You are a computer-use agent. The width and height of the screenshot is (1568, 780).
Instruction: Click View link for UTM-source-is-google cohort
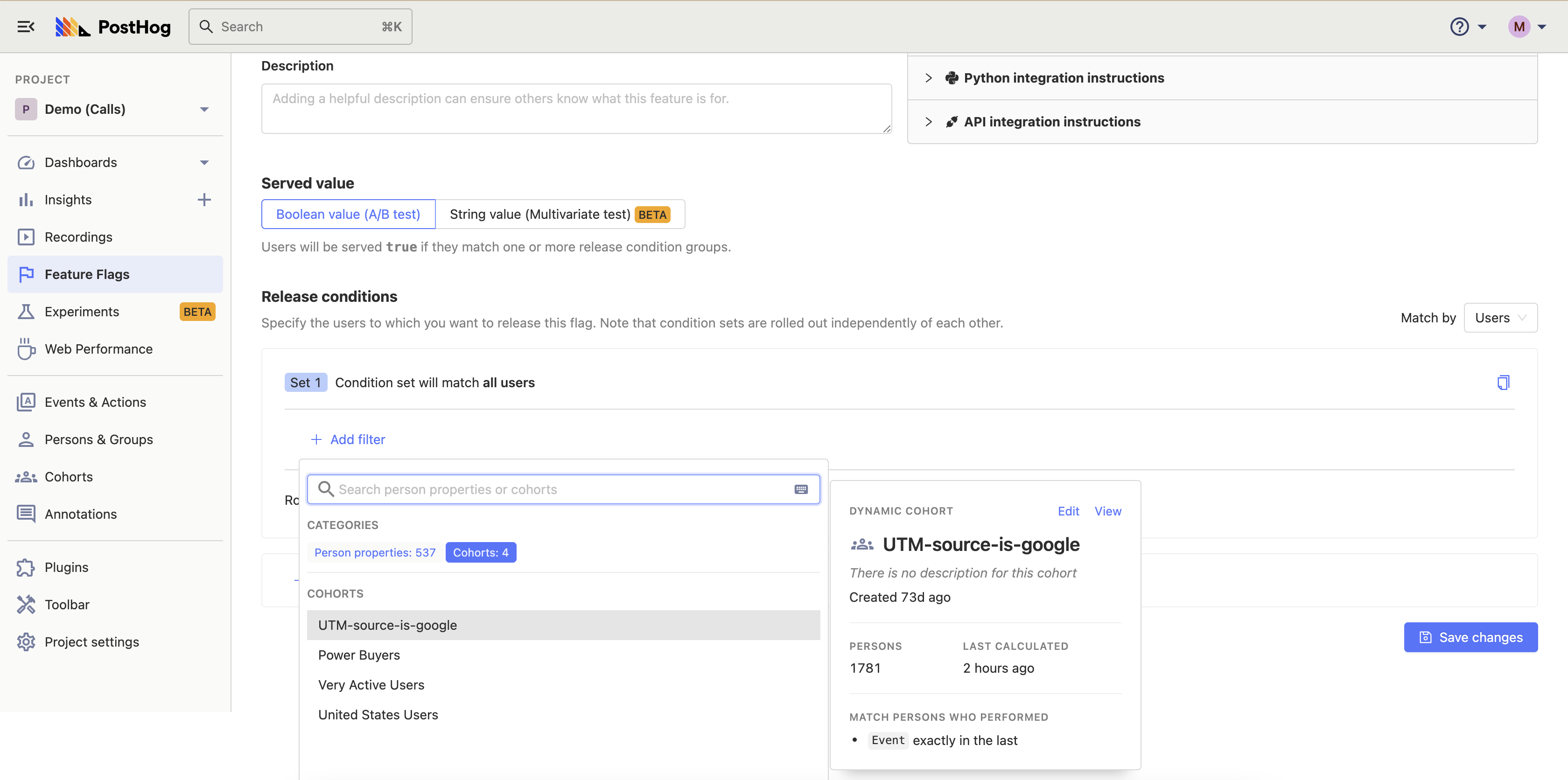(x=1108, y=511)
